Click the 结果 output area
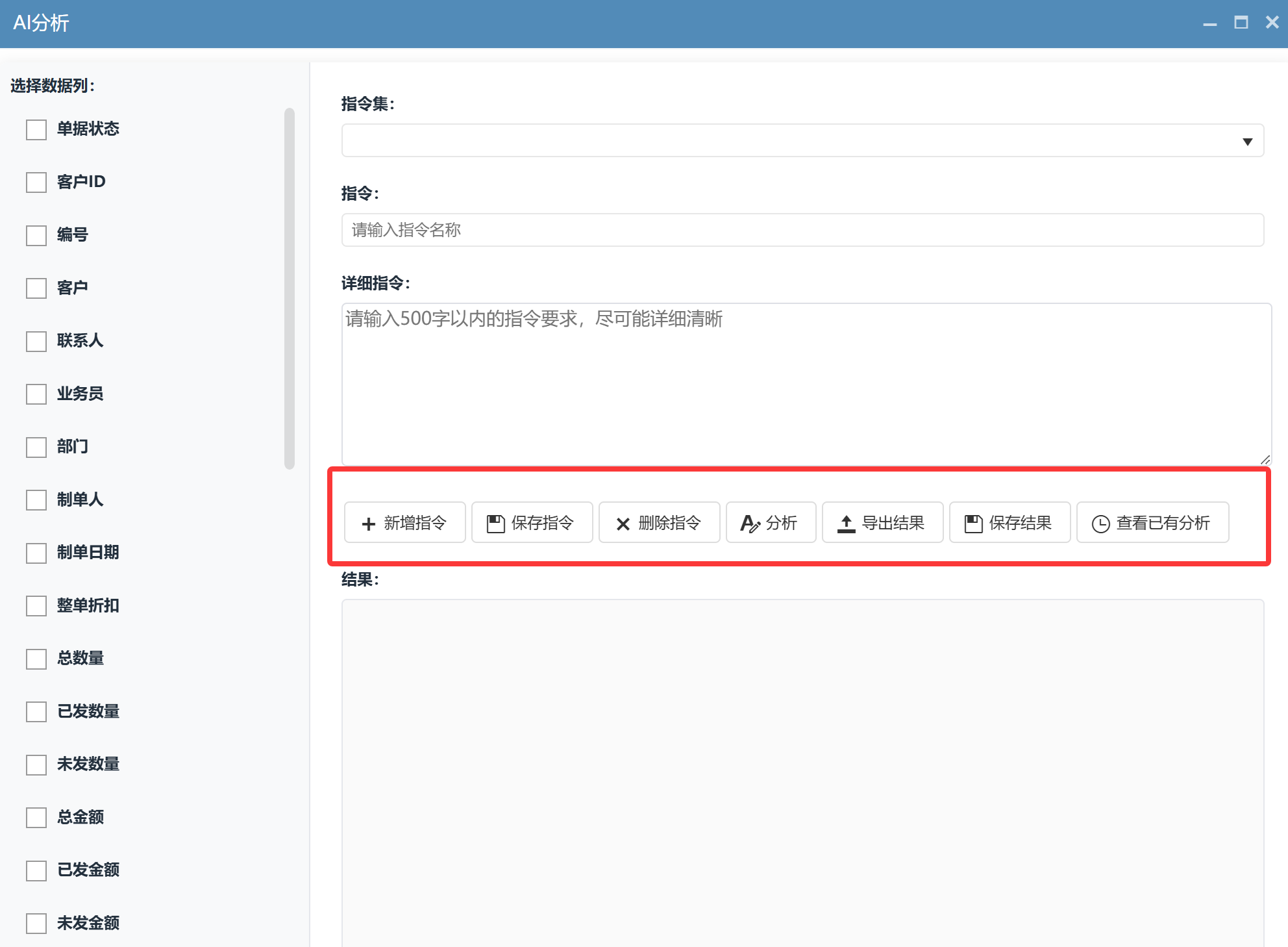Image resolution: width=1288 pixels, height=947 pixels. pos(802,773)
